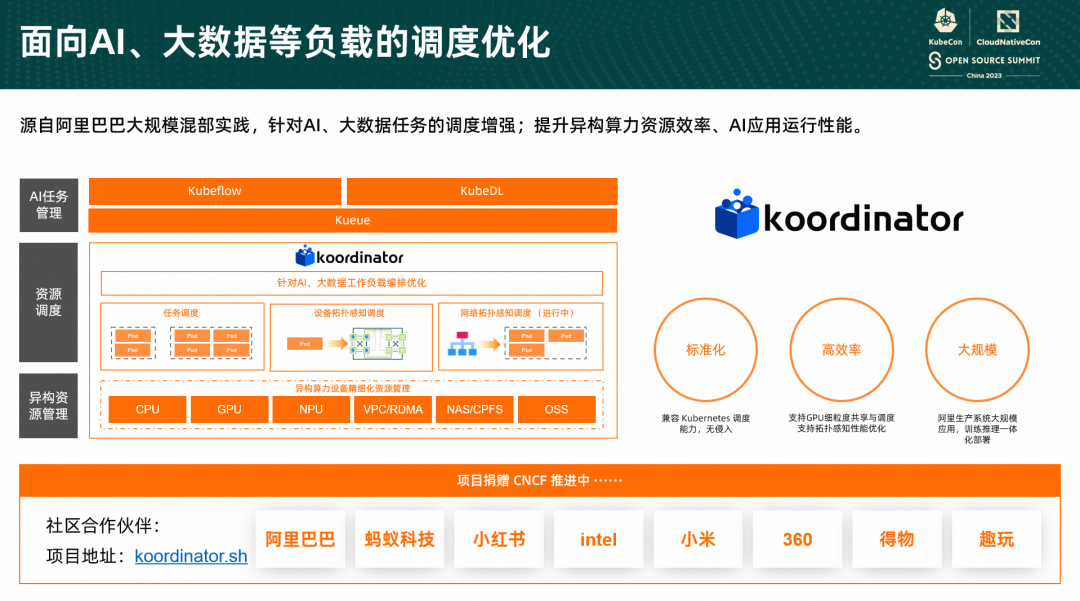Click the 针对AI、大数据工作负载编排优化 box

click(352, 283)
